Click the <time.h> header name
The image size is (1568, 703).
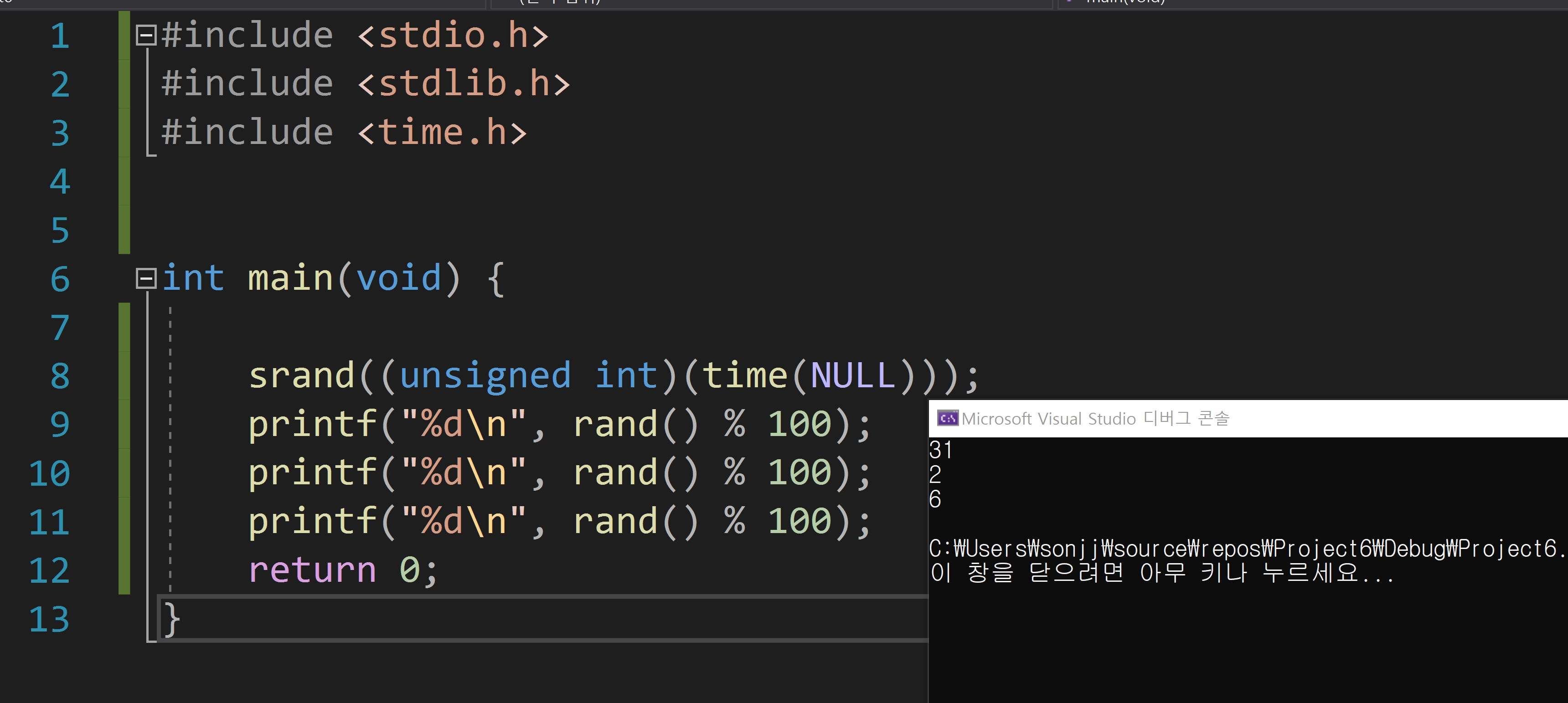tap(442, 132)
